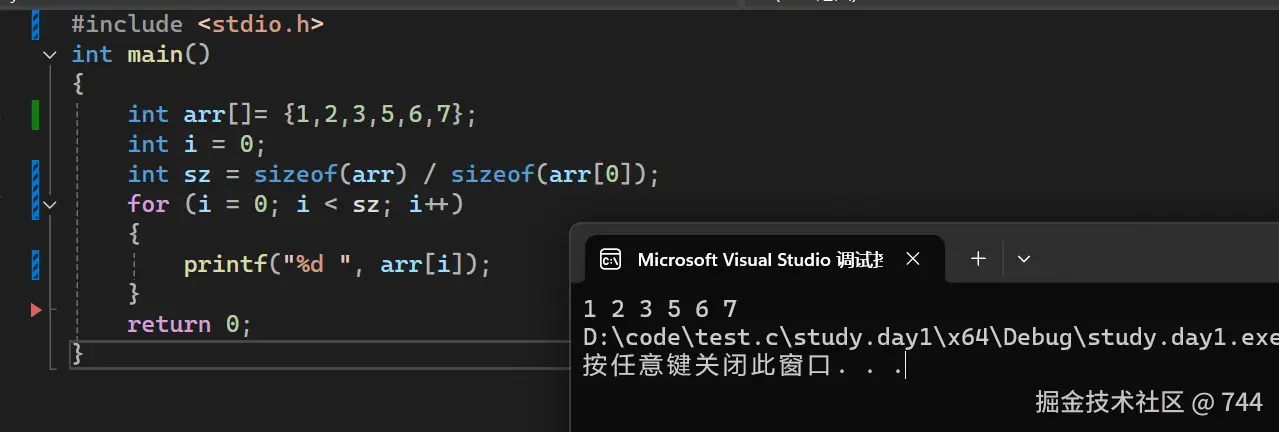The image size is (1279, 432).
Task: Click the closing brace on the last line of main
Action: (x=78, y=353)
